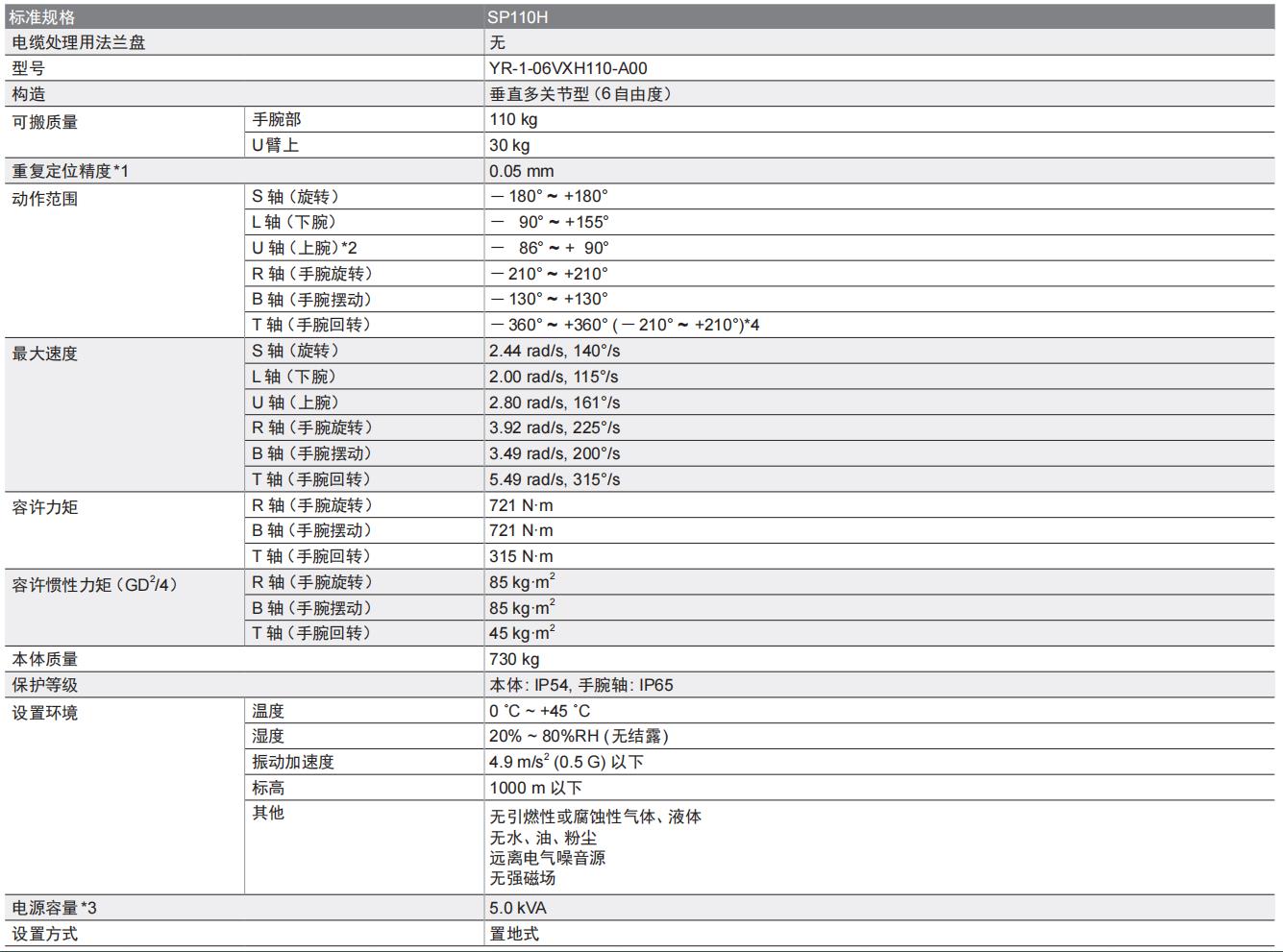Click 'S轴（旋转）' under 动作范围
This screenshot has height=952, width=1283.
point(297,196)
